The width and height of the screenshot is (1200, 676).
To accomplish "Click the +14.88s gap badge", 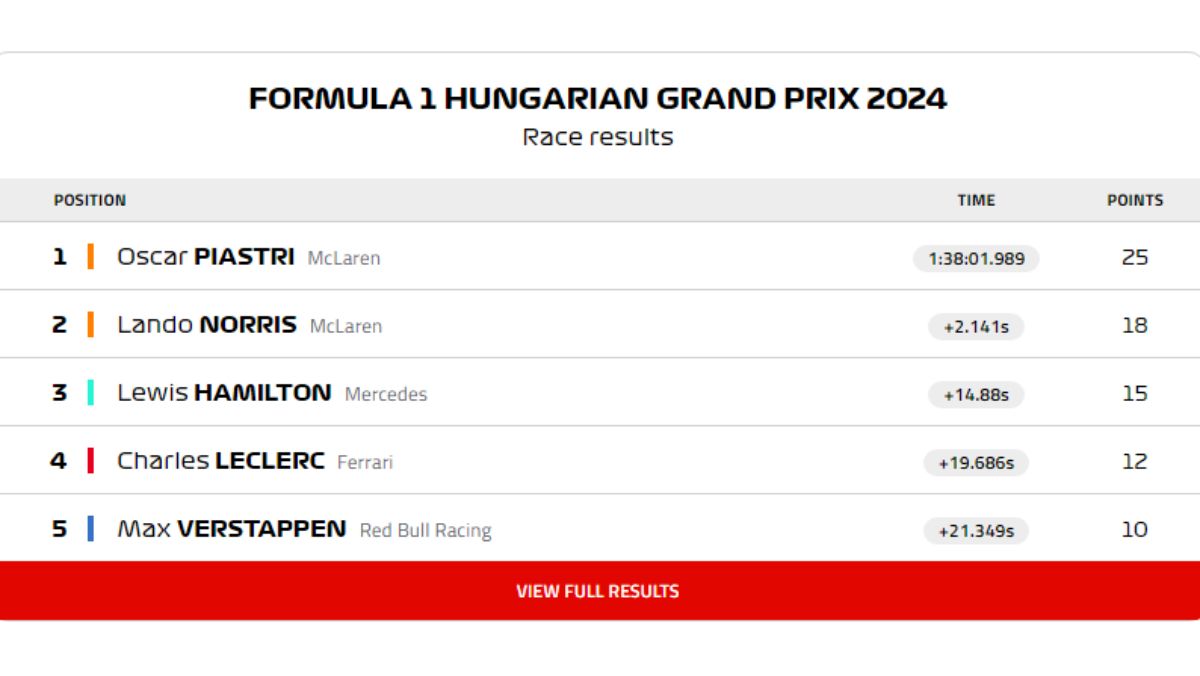I will [976, 395].
